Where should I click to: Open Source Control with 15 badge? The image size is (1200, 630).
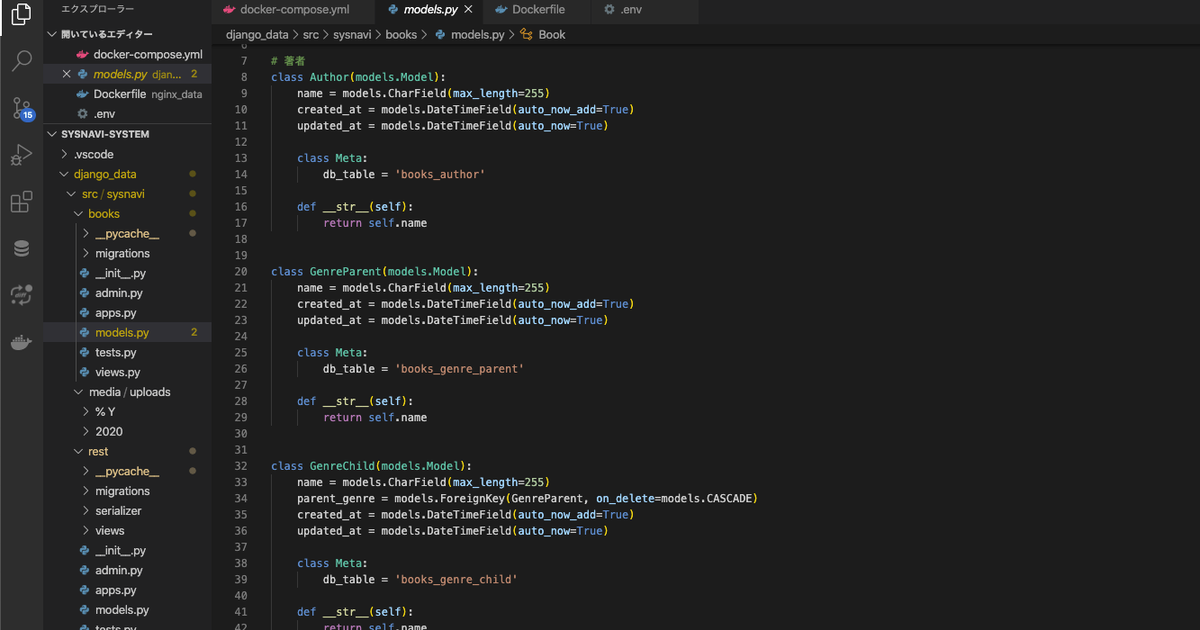(21, 108)
